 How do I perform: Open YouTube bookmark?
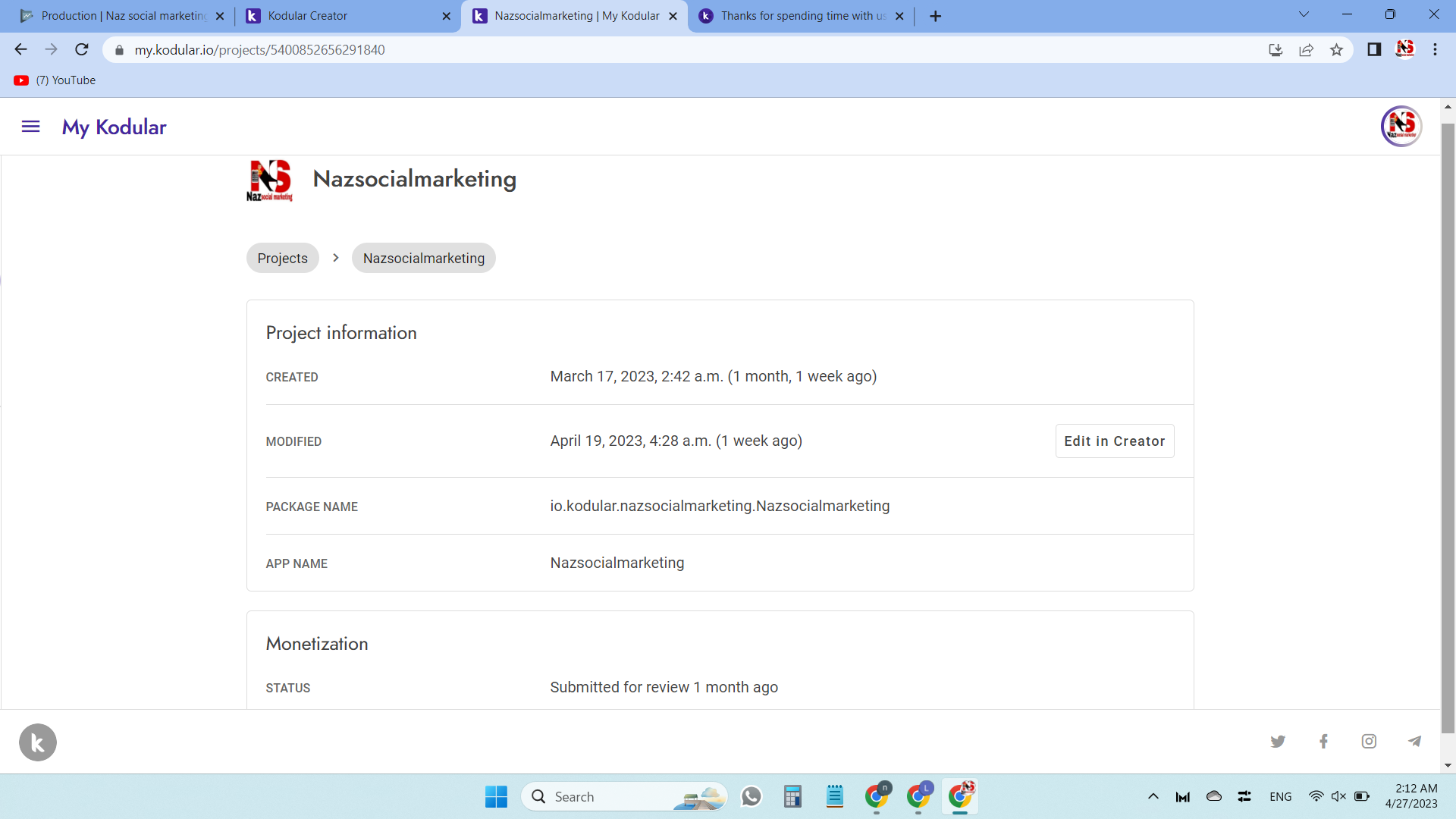55,80
